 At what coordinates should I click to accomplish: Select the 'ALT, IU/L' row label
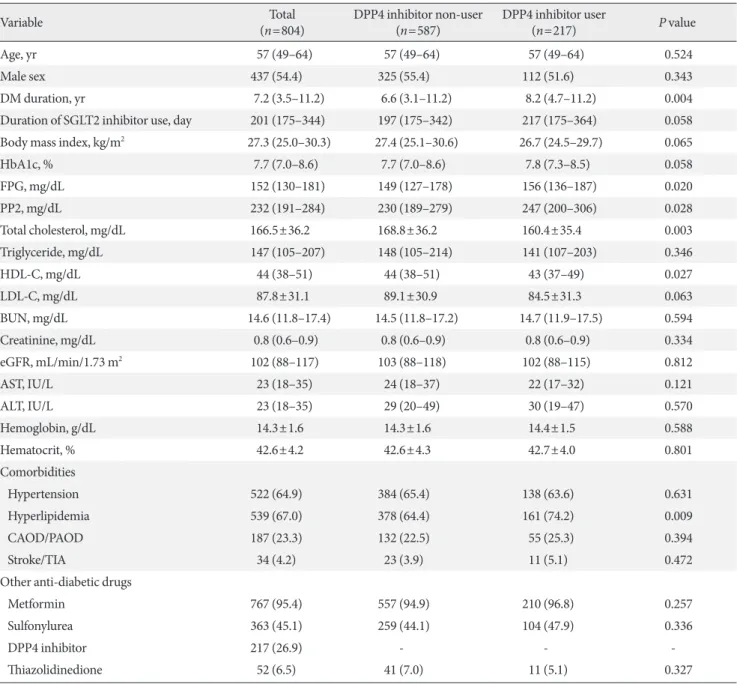(x=26, y=406)
